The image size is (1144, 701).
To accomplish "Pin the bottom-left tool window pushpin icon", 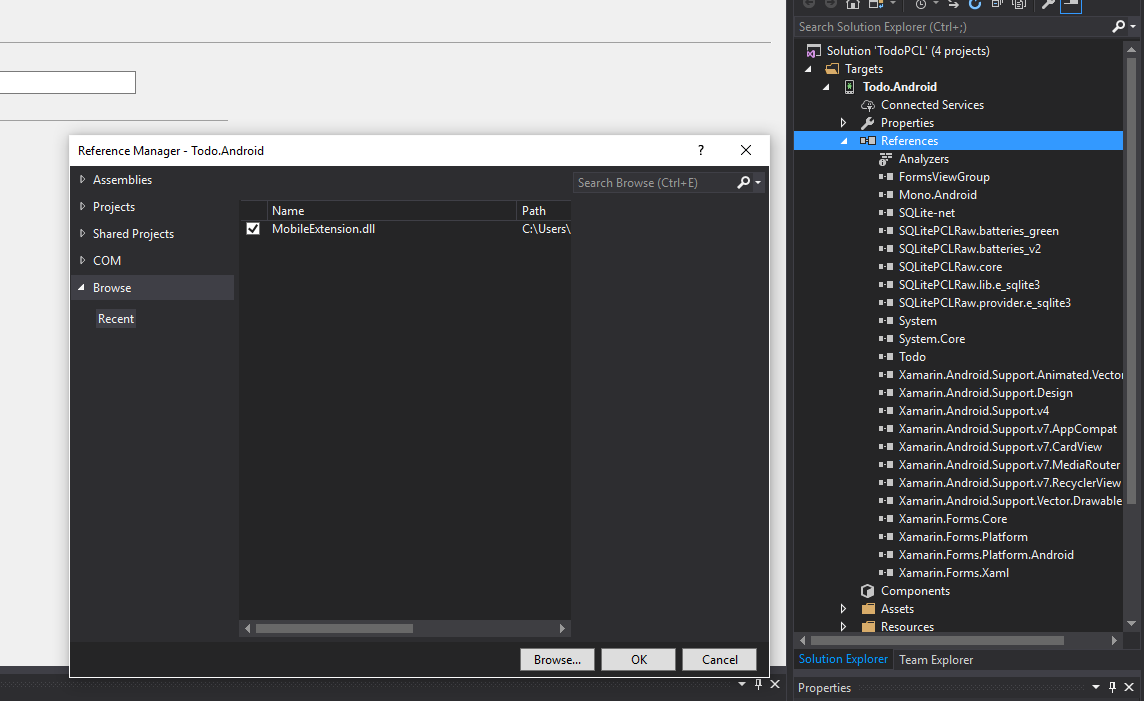I will pyautogui.click(x=758, y=684).
